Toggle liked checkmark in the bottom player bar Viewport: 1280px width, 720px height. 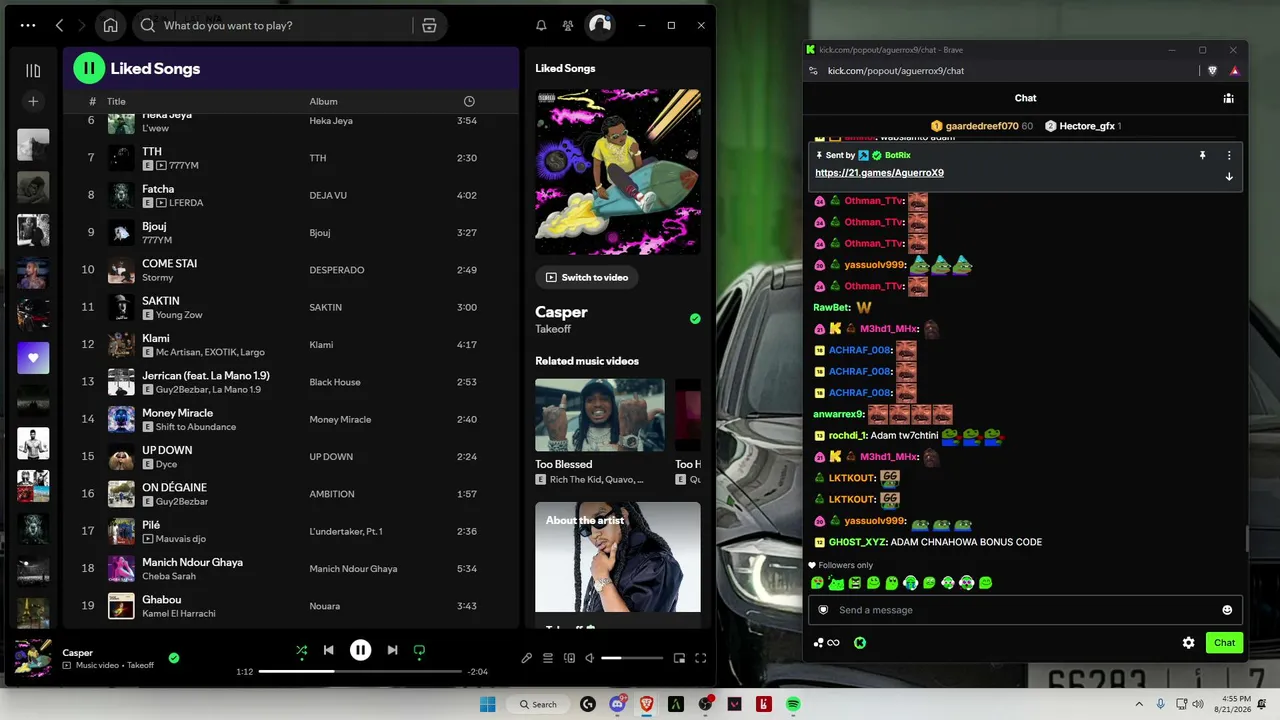click(x=174, y=658)
